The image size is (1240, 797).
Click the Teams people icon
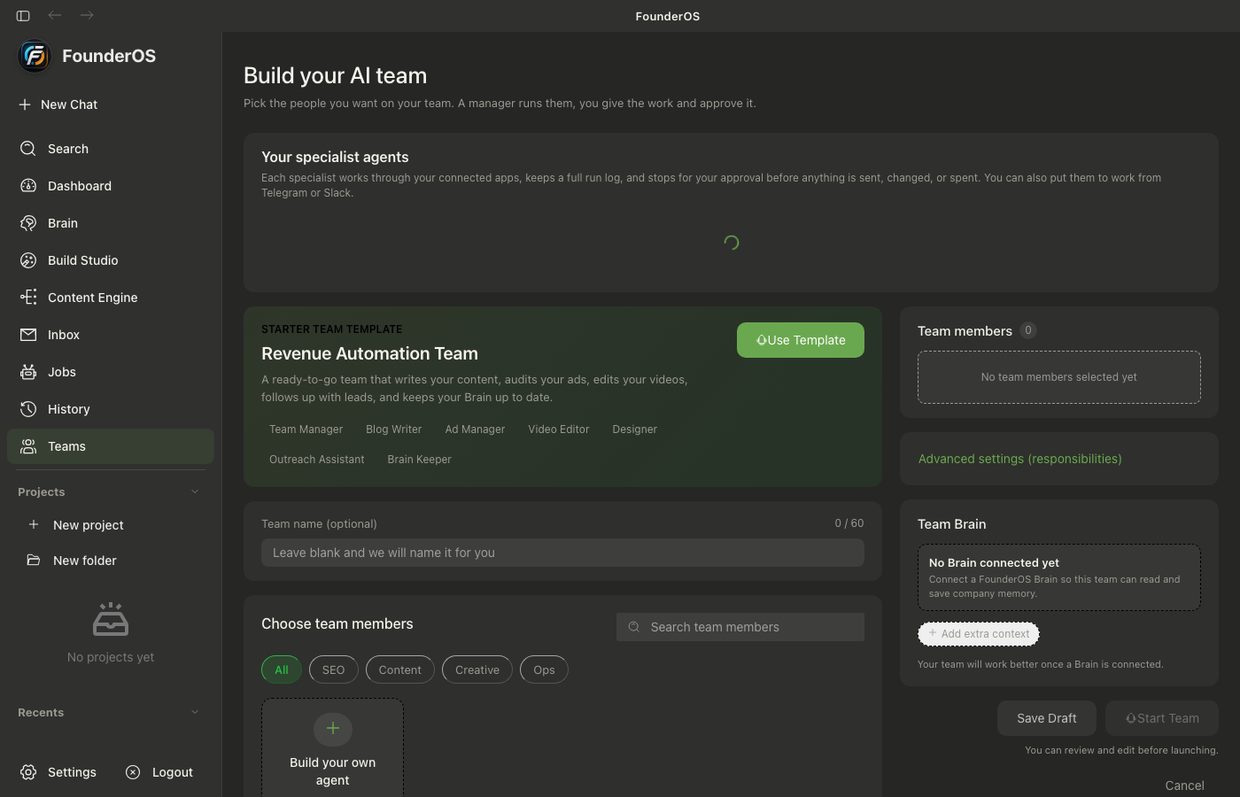click(28, 446)
